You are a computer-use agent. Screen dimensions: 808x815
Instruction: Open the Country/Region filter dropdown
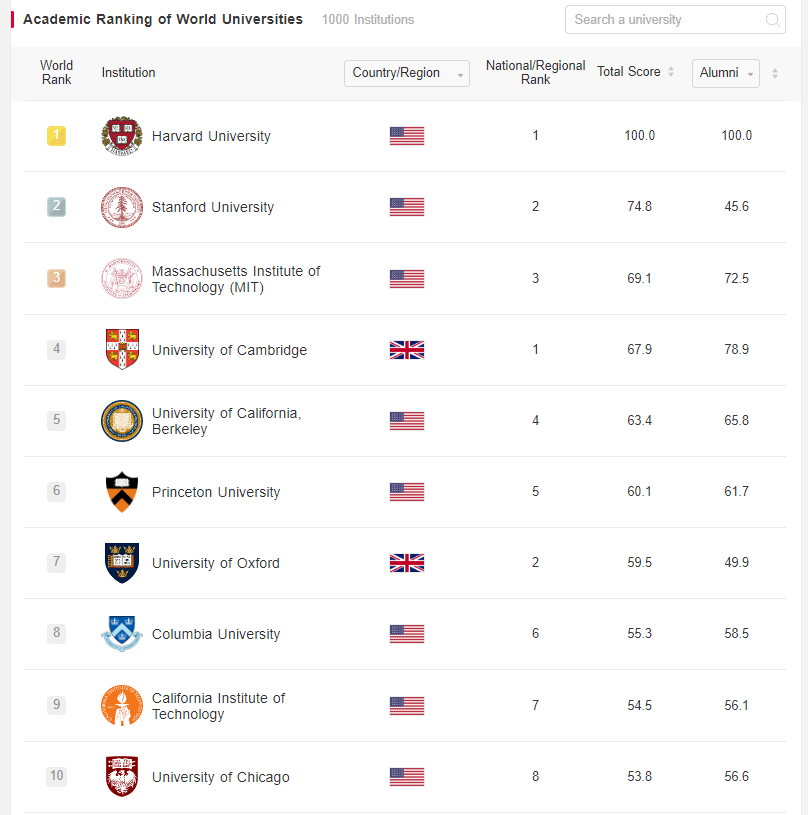tap(406, 73)
